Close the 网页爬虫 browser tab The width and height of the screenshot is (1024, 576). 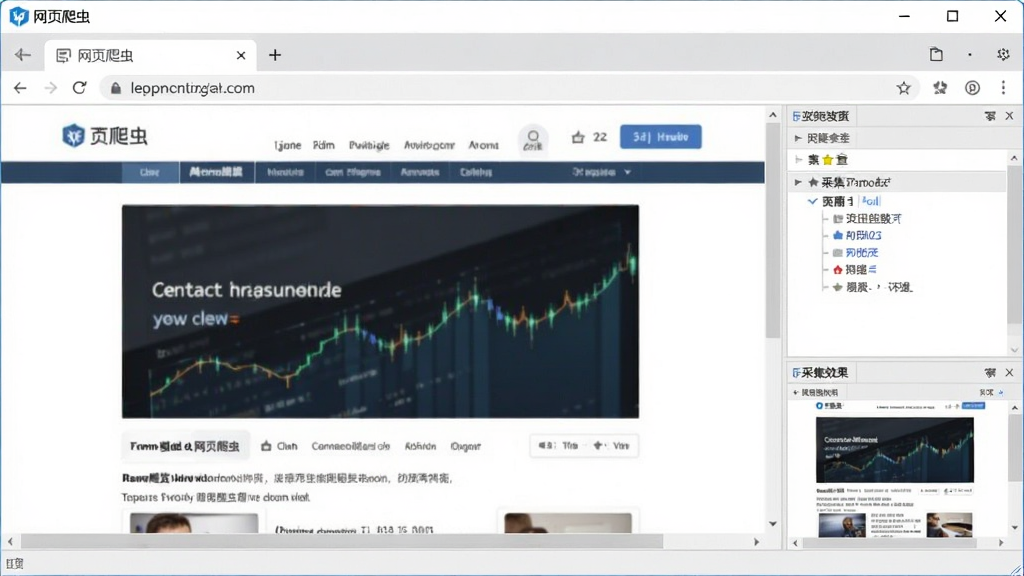point(241,56)
